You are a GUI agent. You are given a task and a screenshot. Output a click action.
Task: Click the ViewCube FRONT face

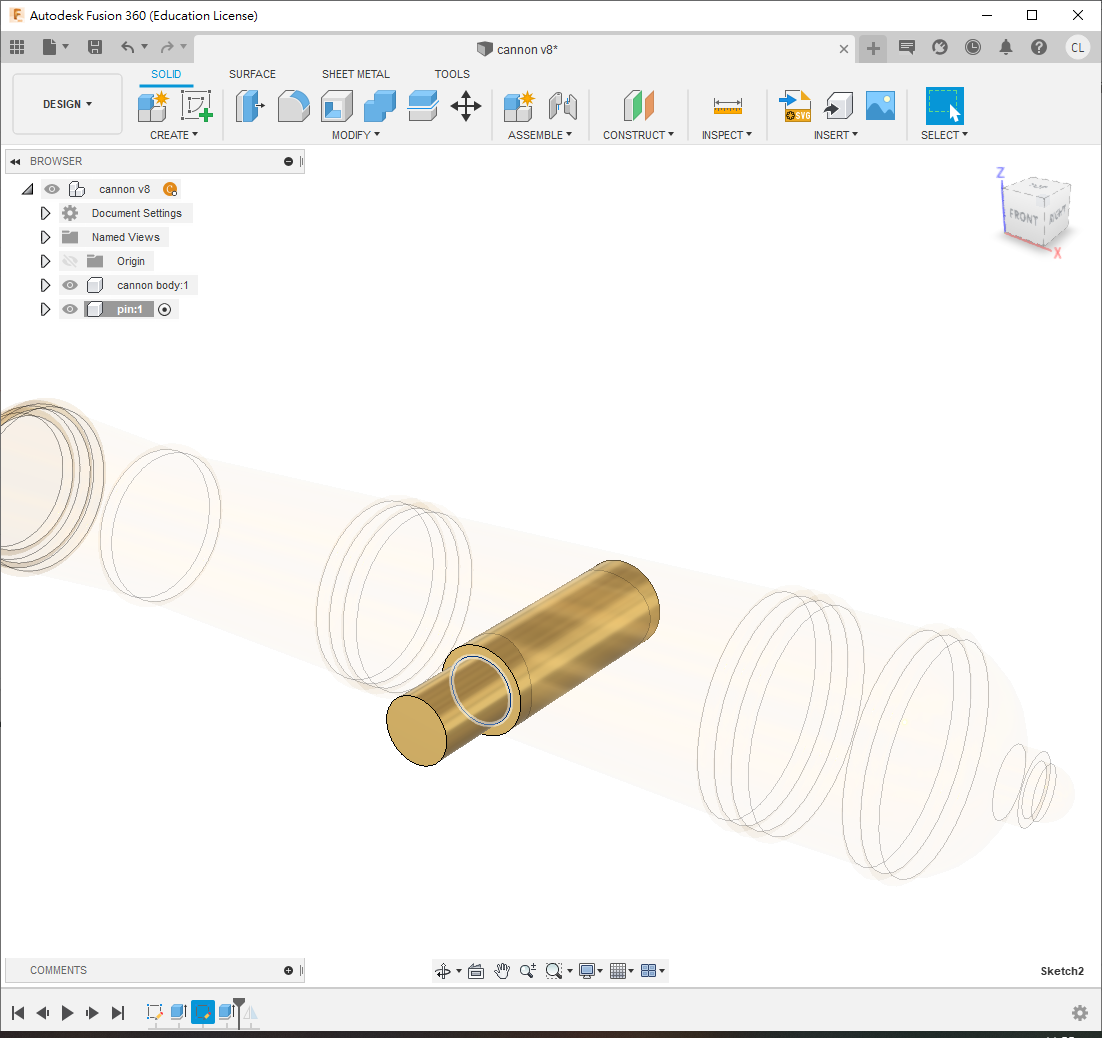1022,215
